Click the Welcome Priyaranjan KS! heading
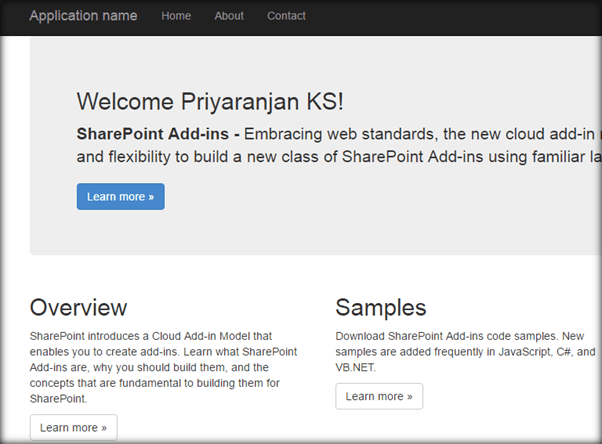Image resolution: width=602 pixels, height=444 pixels. pos(210,101)
